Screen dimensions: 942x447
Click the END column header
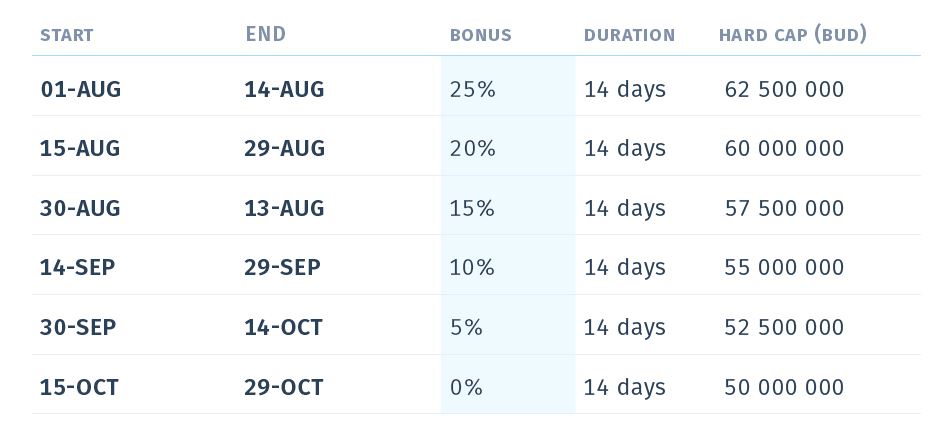(265, 34)
